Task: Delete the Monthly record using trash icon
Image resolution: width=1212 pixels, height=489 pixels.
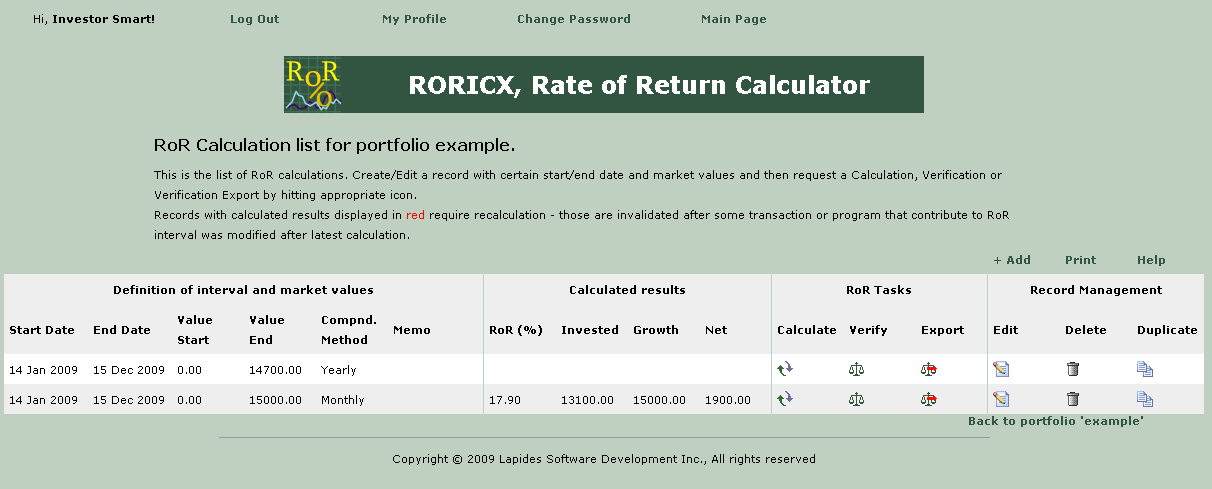Action: pyautogui.click(x=1073, y=399)
